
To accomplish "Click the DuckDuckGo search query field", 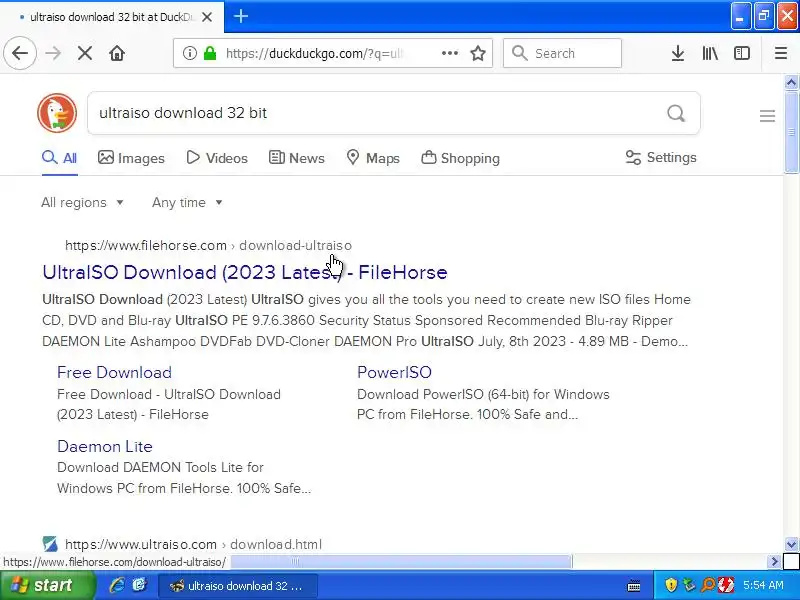I will (x=378, y=113).
